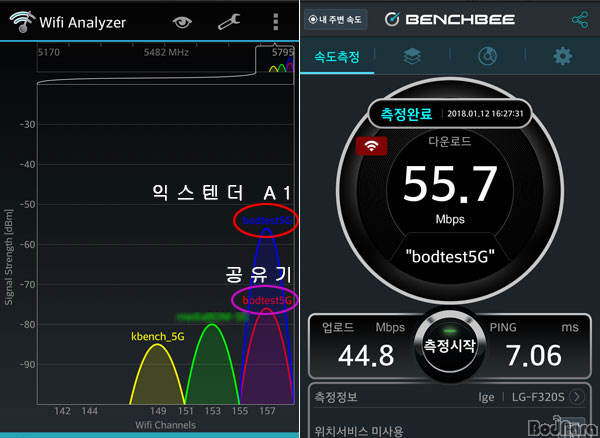Tap the Wifi Channels axis title
The height and width of the screenshot is (438, 600).
(x=165, y=425)
